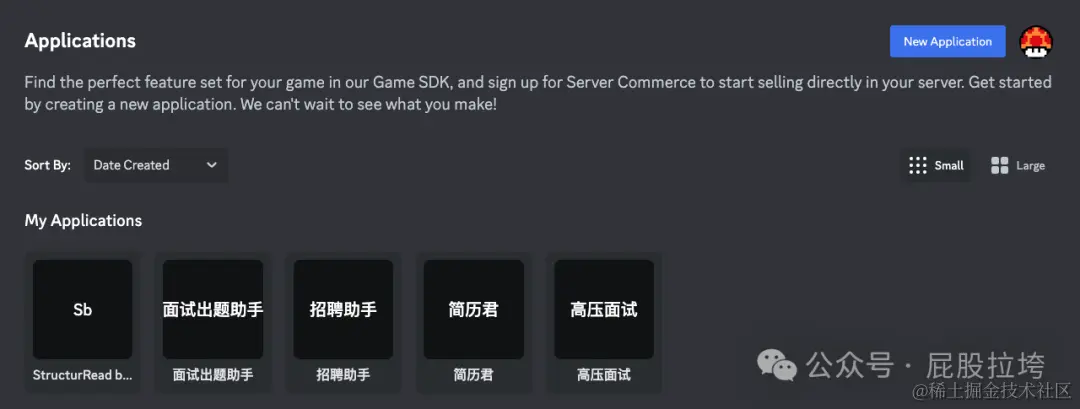This screenshot has height=409, width=1080.
Task: Select the 高压面试 name label below tile
Action: [x=604, y=375]
